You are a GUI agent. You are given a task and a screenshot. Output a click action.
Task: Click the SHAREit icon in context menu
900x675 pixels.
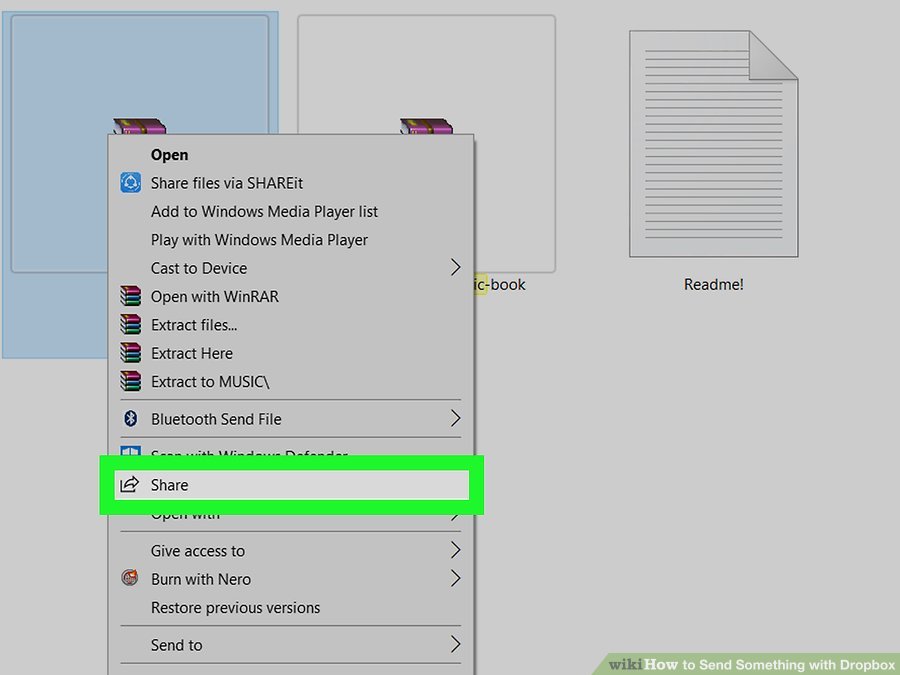click(131, 183)
